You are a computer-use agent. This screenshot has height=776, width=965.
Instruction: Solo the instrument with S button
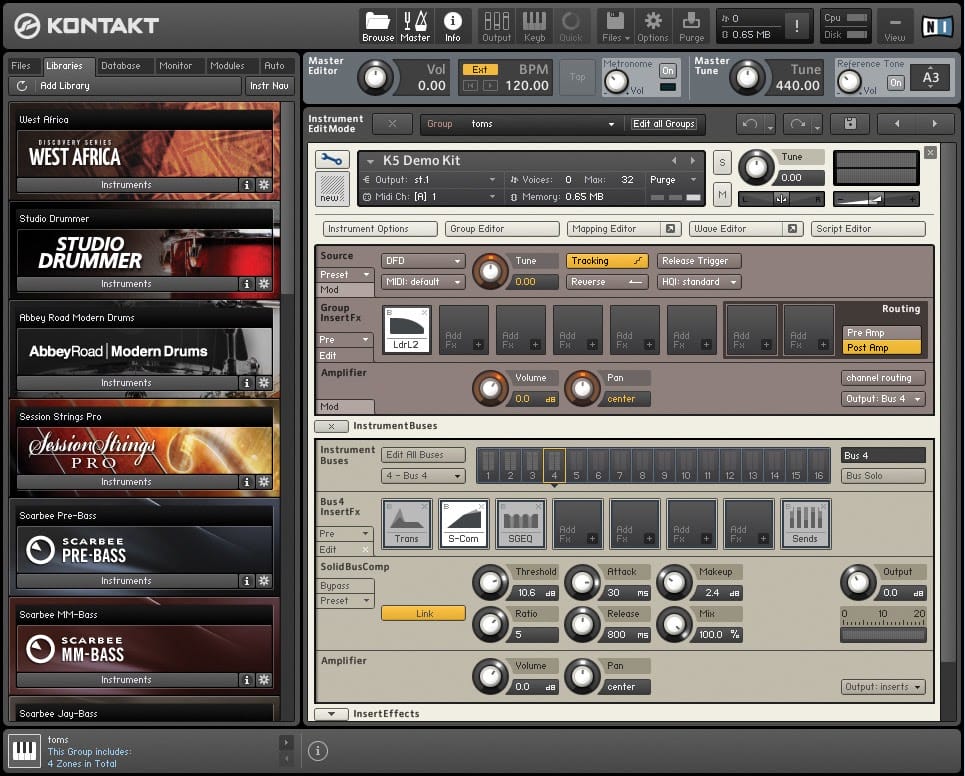click(x=722, y=163)
